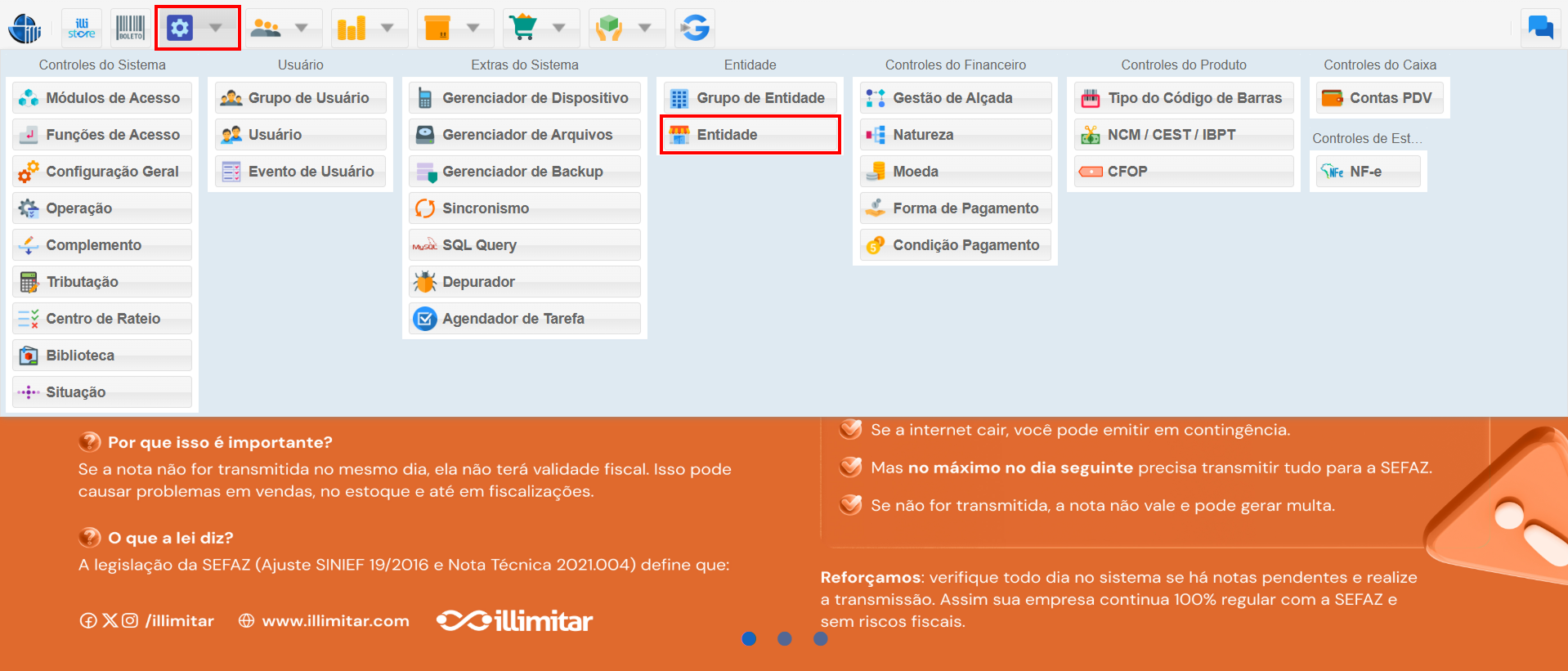Click the Google sync icon in toolbar

(x=695, y=29)
